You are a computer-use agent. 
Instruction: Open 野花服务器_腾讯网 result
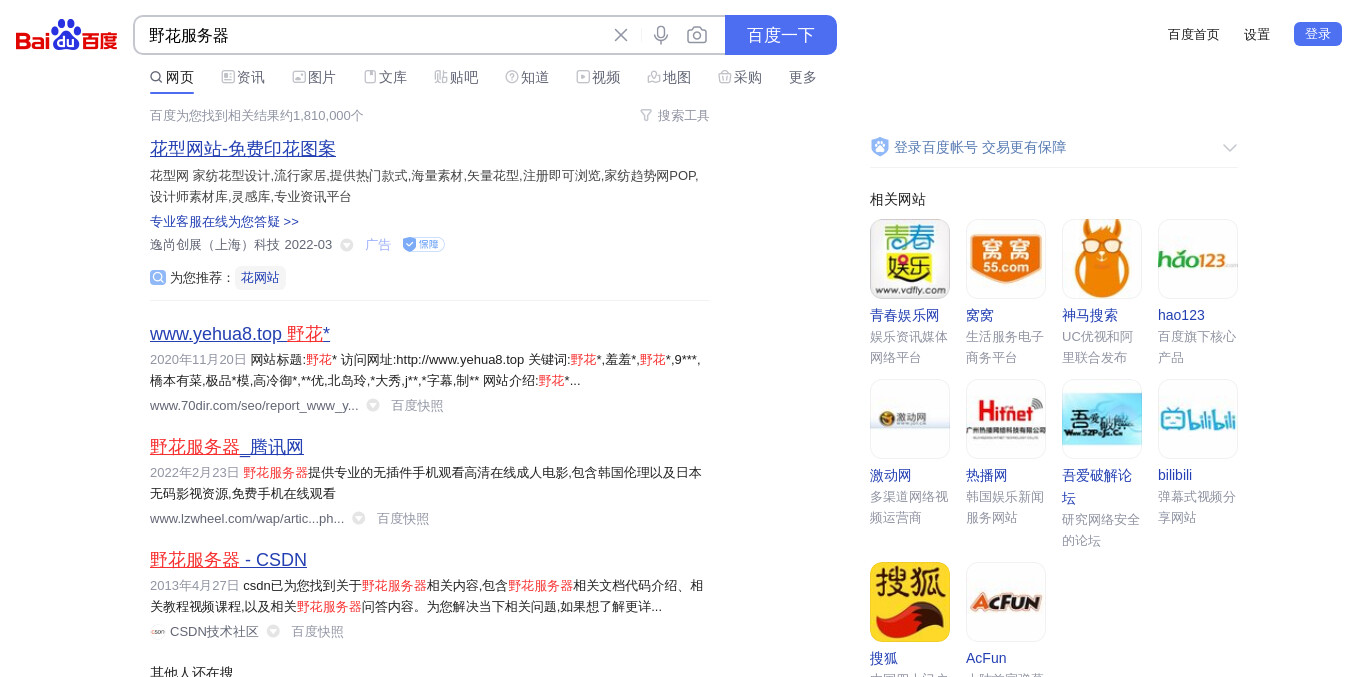[x=227, y=447]
